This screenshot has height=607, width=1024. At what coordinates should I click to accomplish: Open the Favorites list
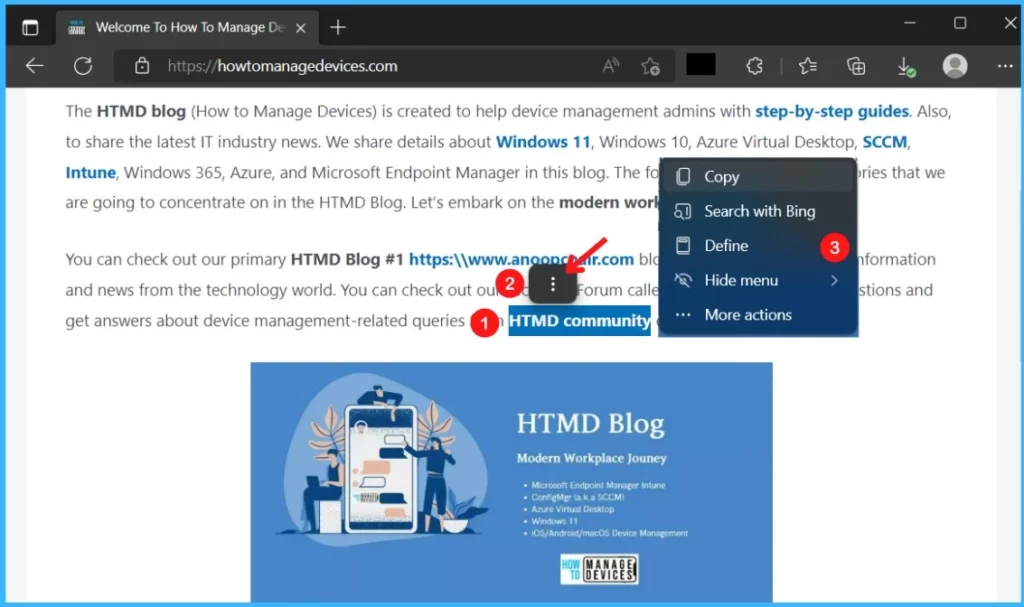808,66
